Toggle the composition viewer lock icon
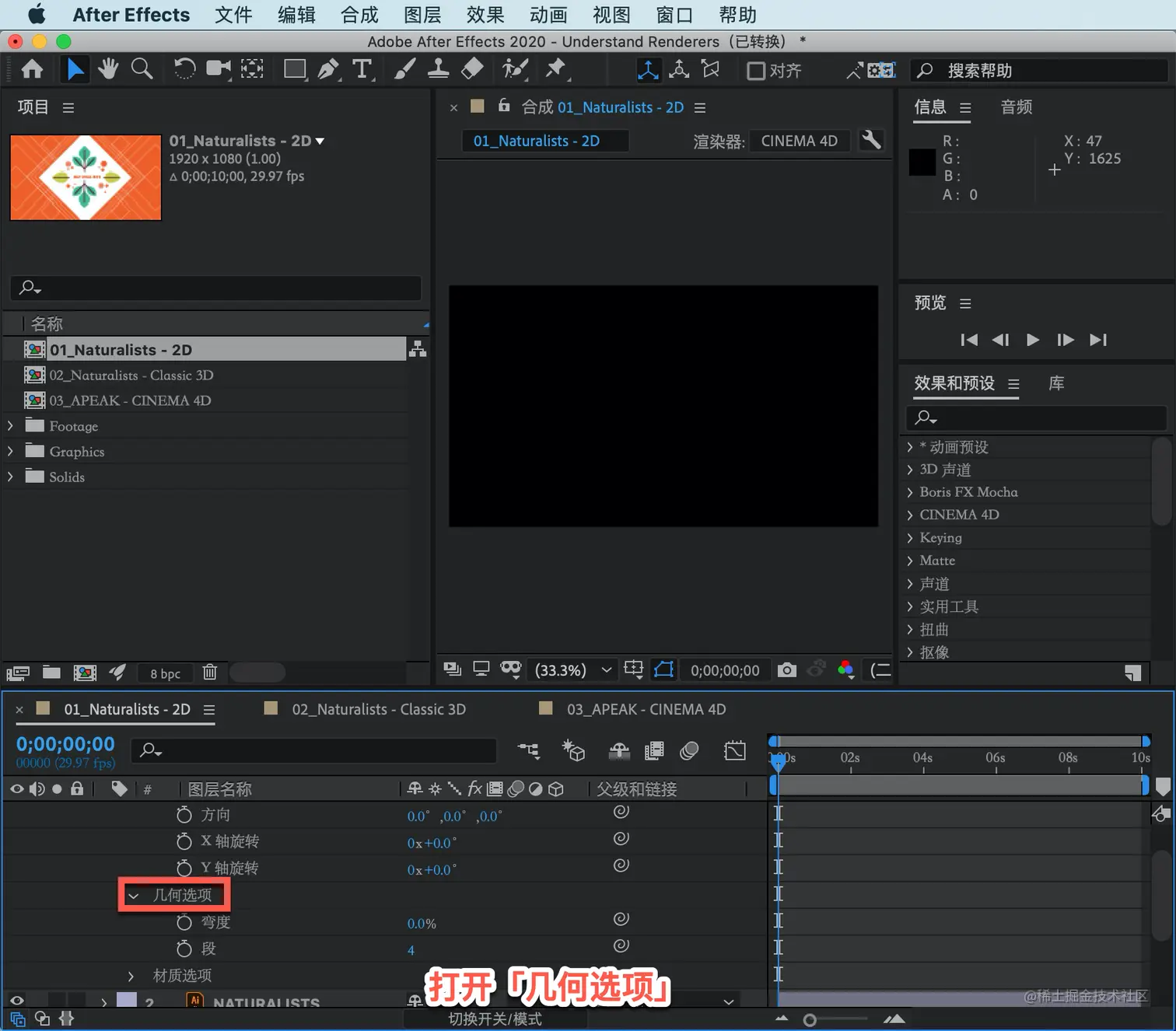The height and width of the screenshot is (1031, 1176). coord(504,106)
